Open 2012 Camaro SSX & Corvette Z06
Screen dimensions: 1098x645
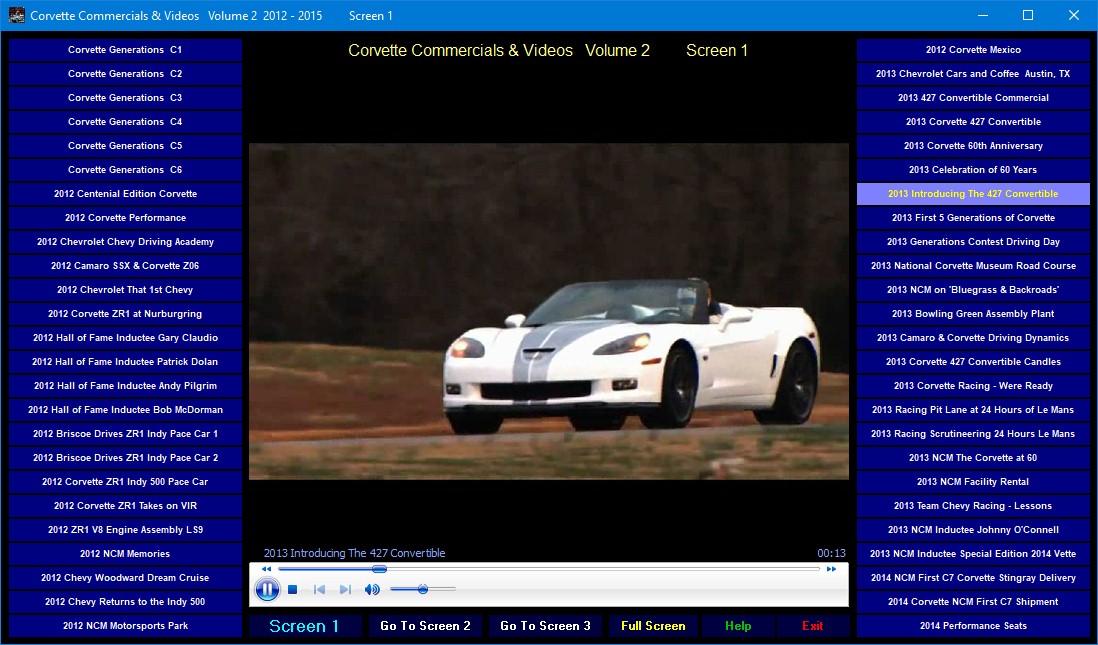coord(125,265)
